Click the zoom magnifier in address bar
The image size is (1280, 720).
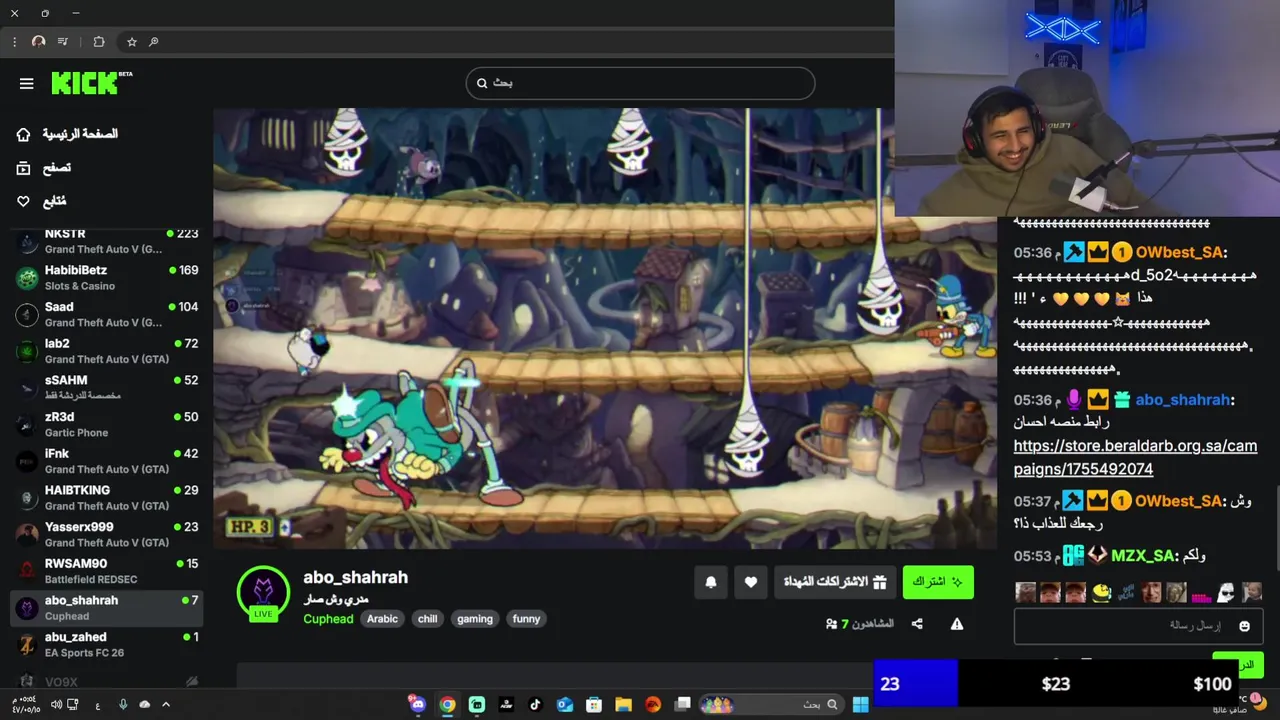coord(154,42)
